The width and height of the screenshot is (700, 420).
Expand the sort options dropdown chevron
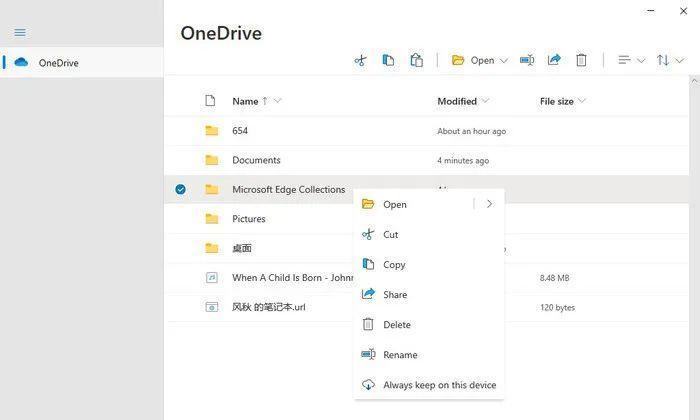[x=679, y=61]
